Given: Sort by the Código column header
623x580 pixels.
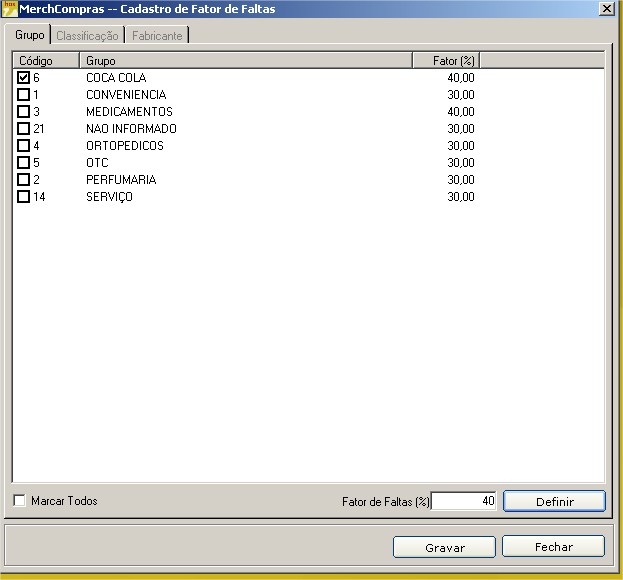Looking at the screenshot, I should click(x=46, y=61).
